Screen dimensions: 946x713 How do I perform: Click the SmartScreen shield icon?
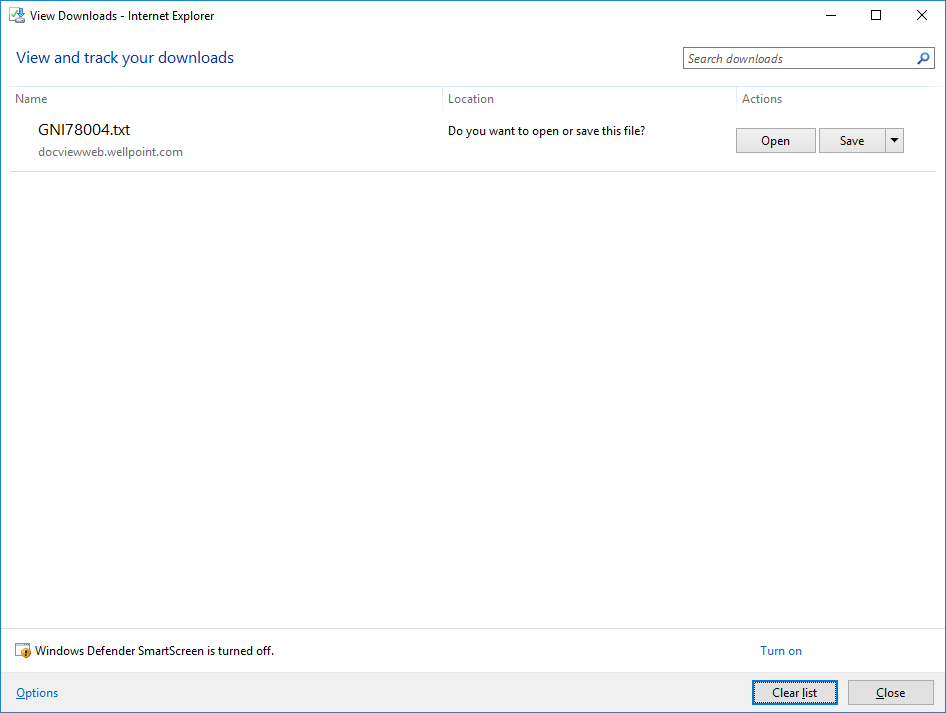coord(22,650)
